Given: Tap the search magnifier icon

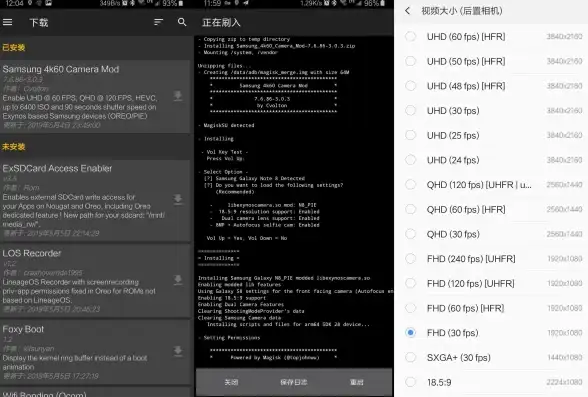Looking at the screenshot, I should [182, 22].
